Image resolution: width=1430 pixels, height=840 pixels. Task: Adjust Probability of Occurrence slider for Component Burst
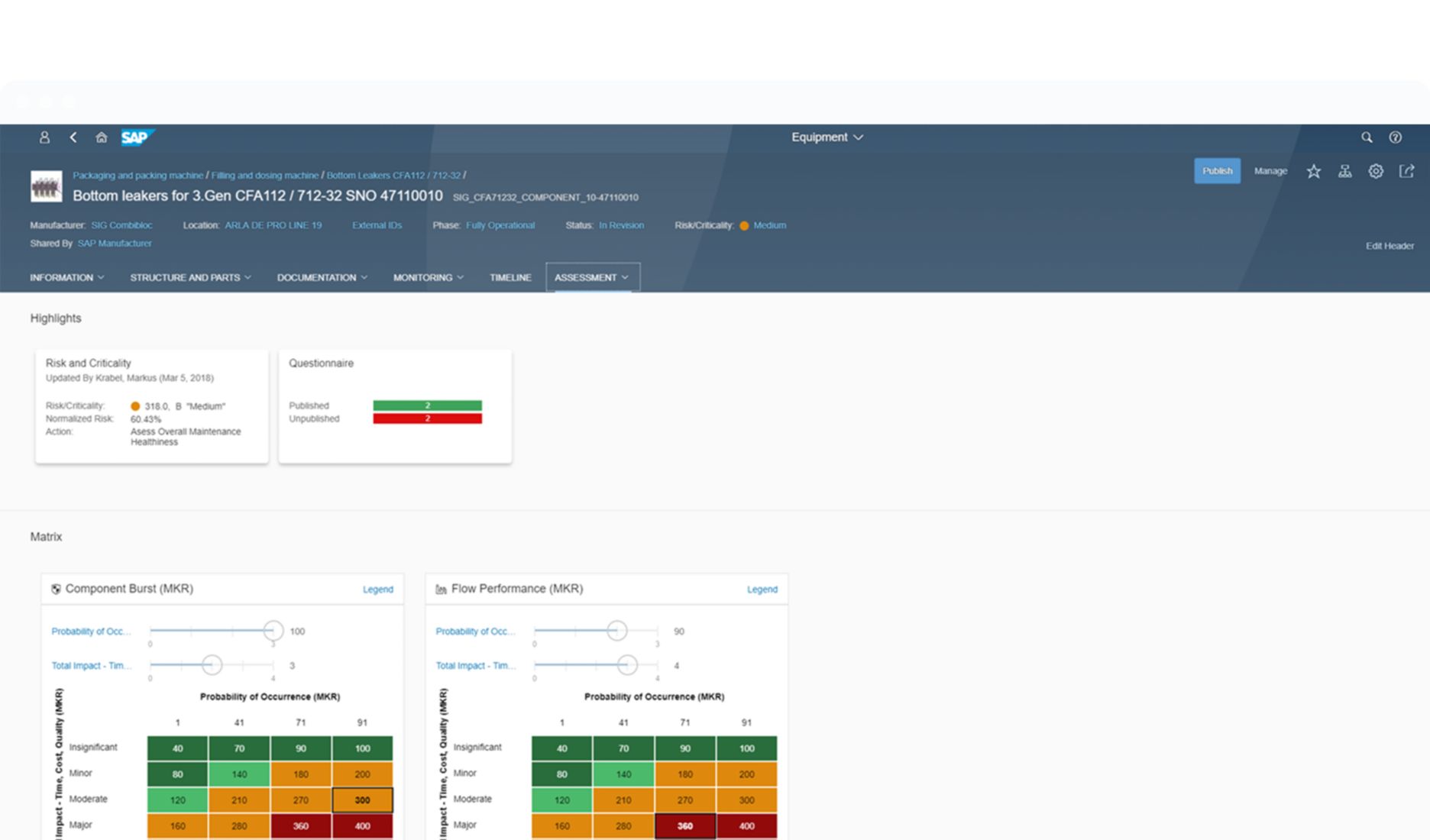tap(273, 631)
